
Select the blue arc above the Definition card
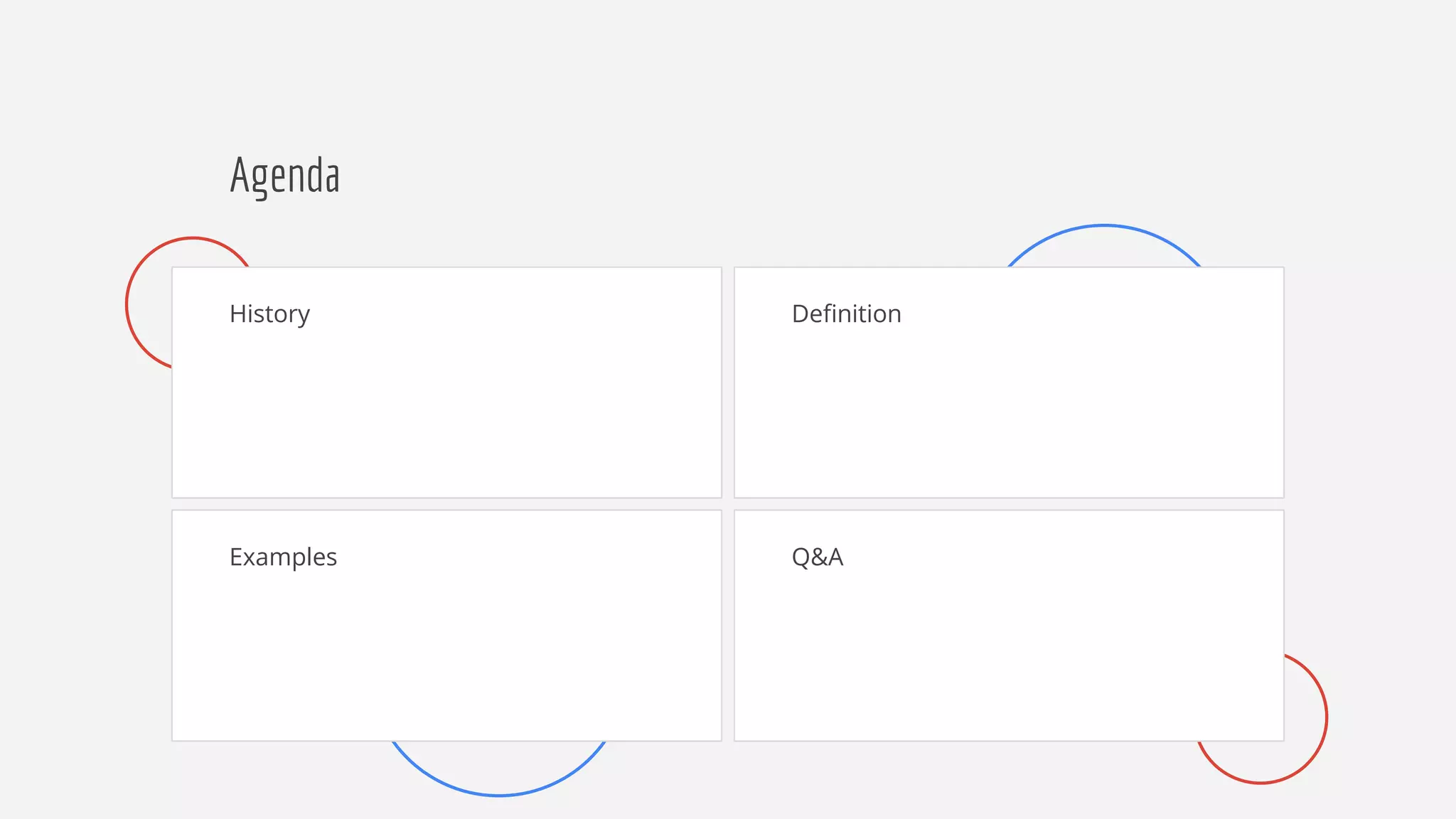(x=1103, y=226)
